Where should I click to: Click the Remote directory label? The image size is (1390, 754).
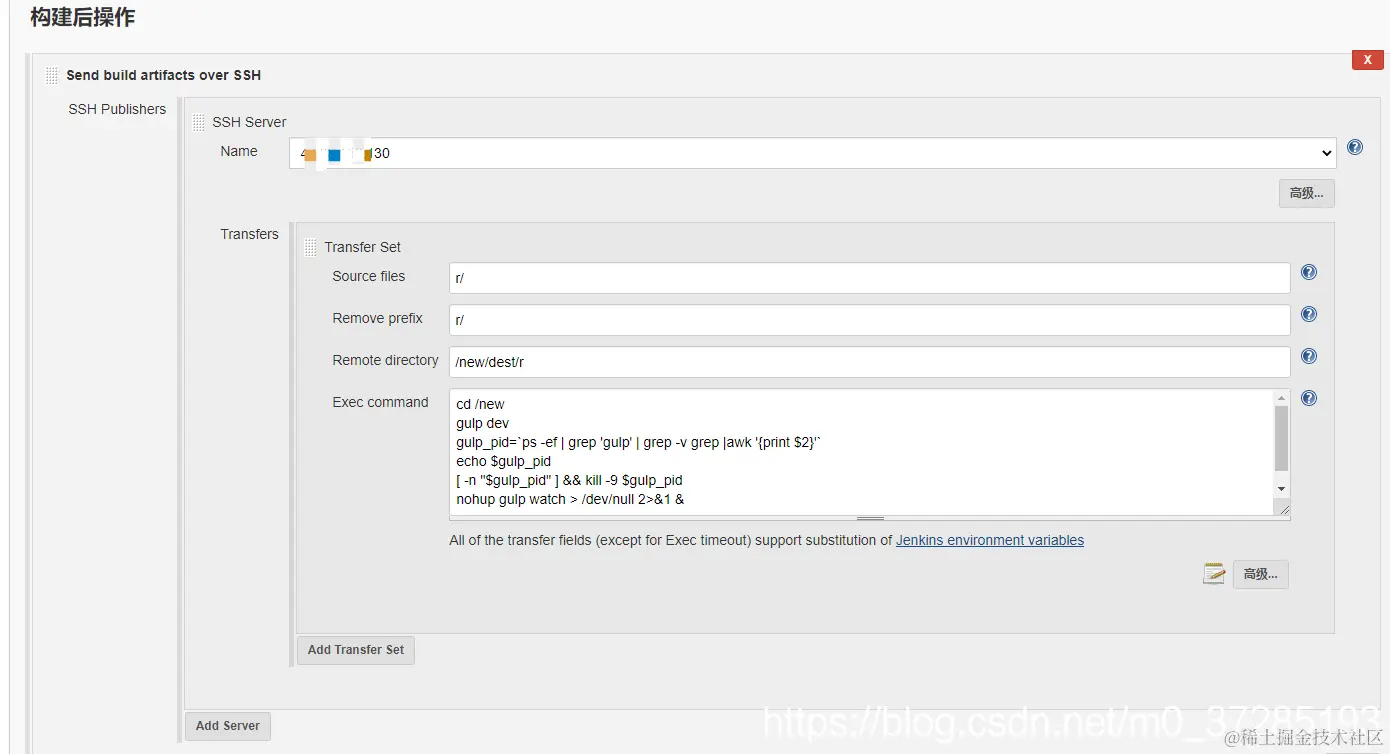[385, 360]
